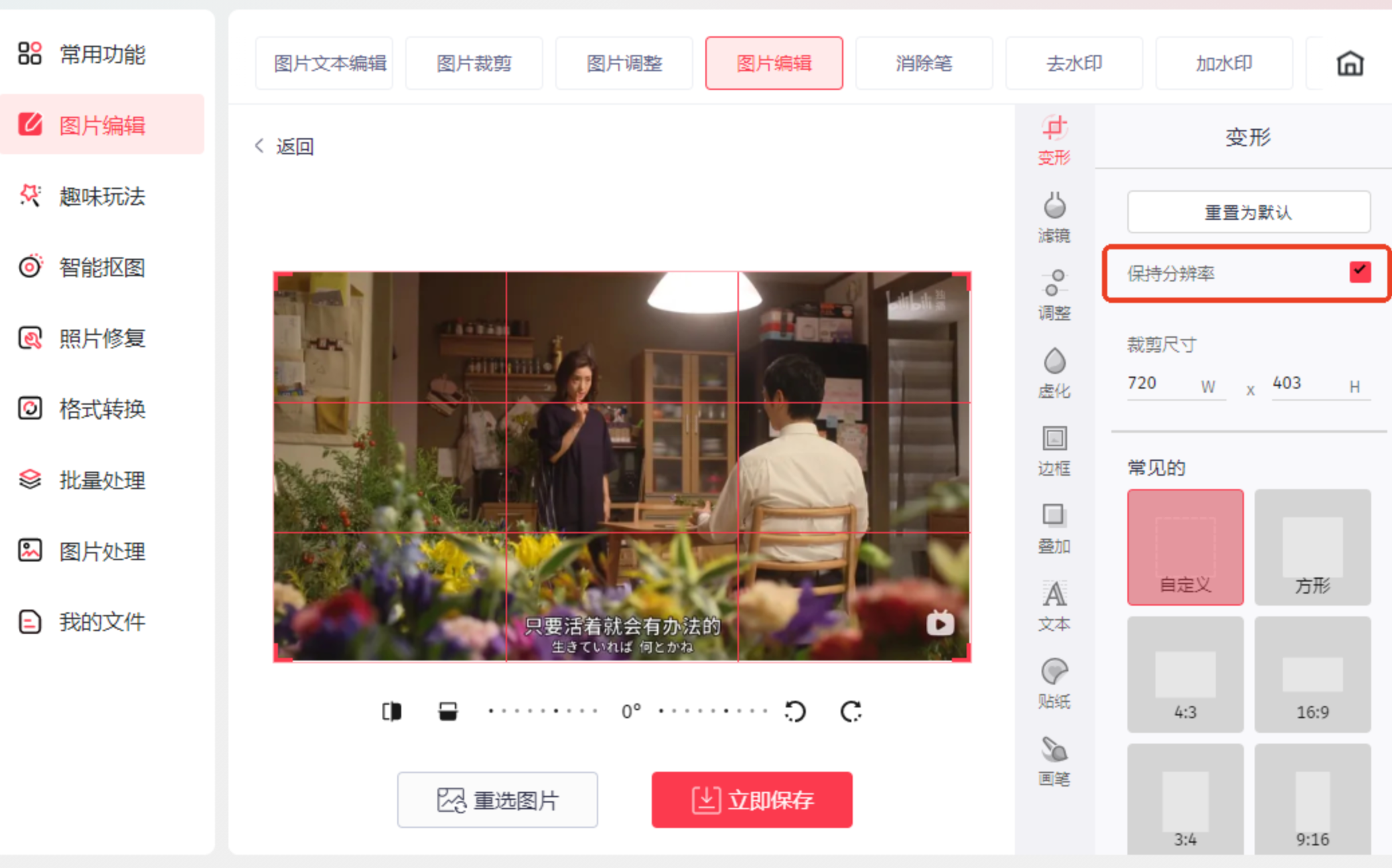Select the 16:9 crop ratio
Screen dimensions: 1392x868
point(1312,674)
